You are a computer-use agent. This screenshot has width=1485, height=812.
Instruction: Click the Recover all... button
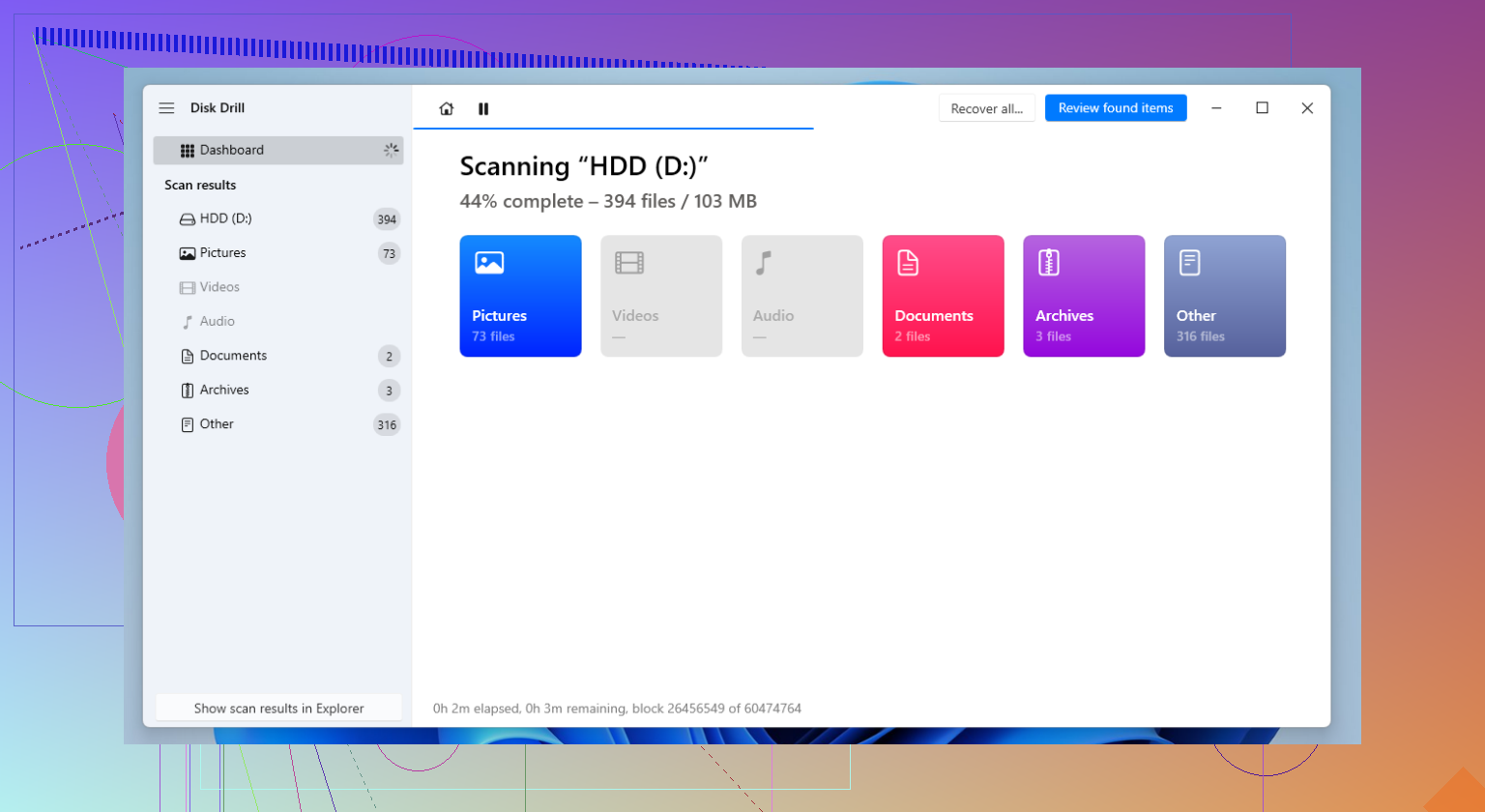point(986,108)
